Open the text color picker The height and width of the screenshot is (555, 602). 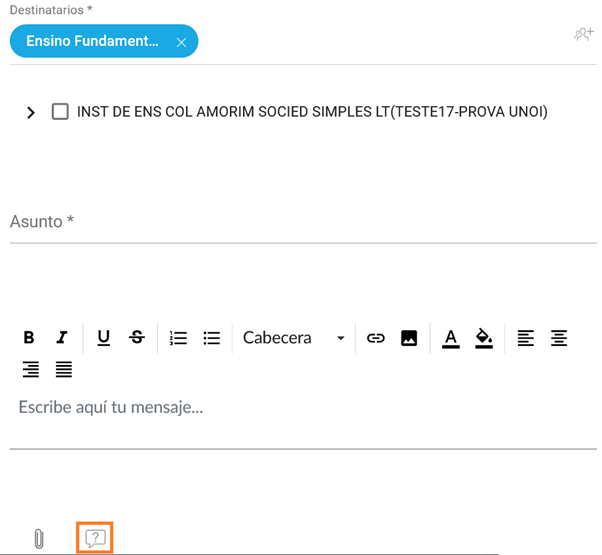click(451, 338)
